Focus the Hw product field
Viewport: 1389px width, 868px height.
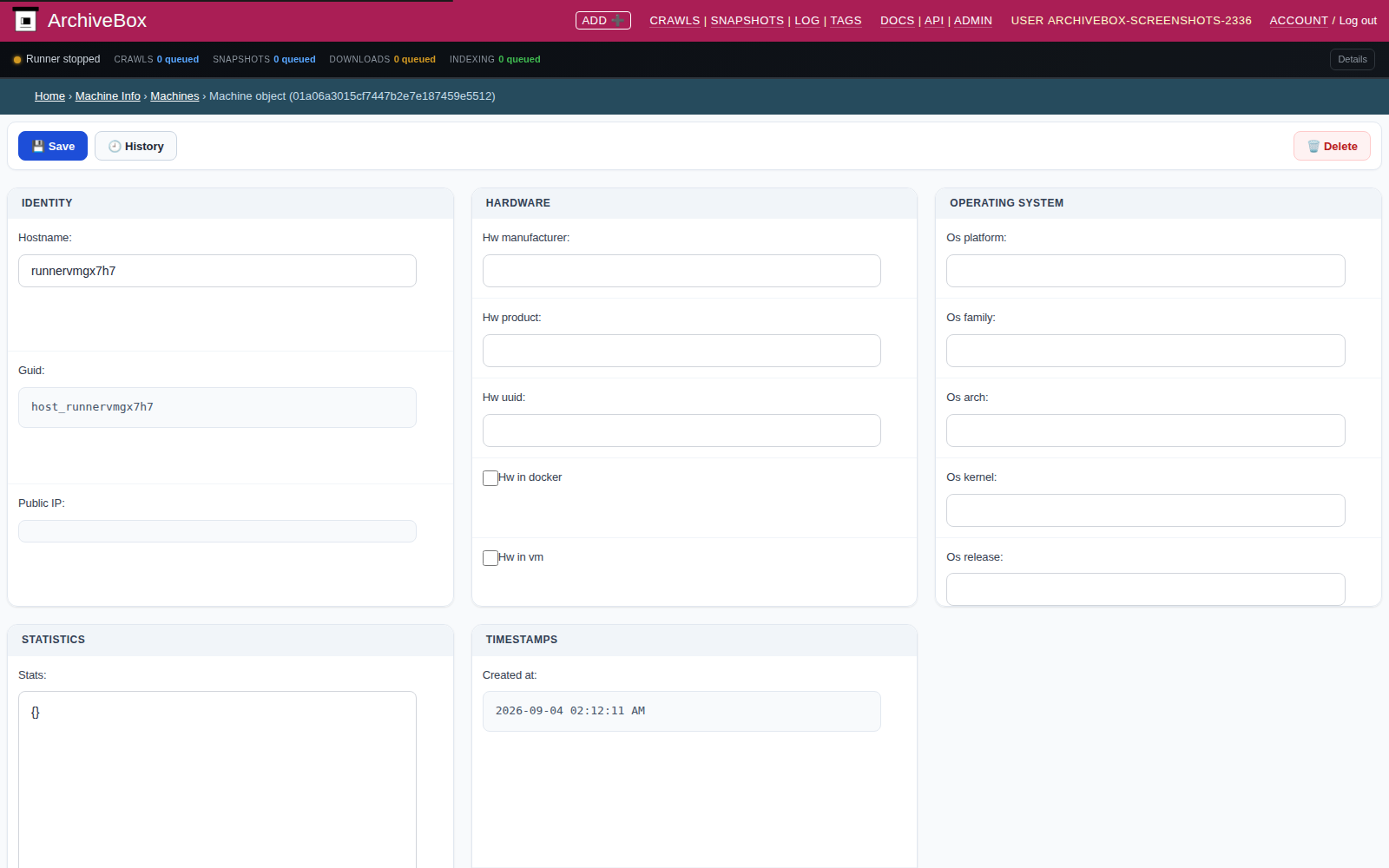681,351
